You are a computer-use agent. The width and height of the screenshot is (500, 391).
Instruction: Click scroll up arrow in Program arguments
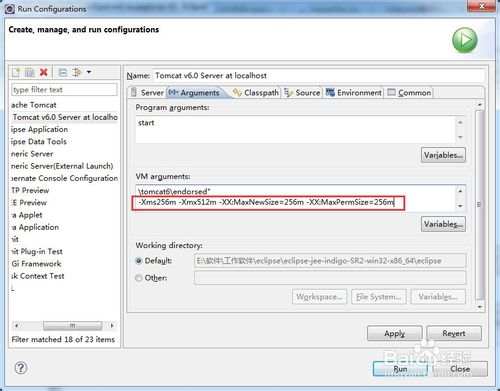pyautogui.click(x=460, y=122)
